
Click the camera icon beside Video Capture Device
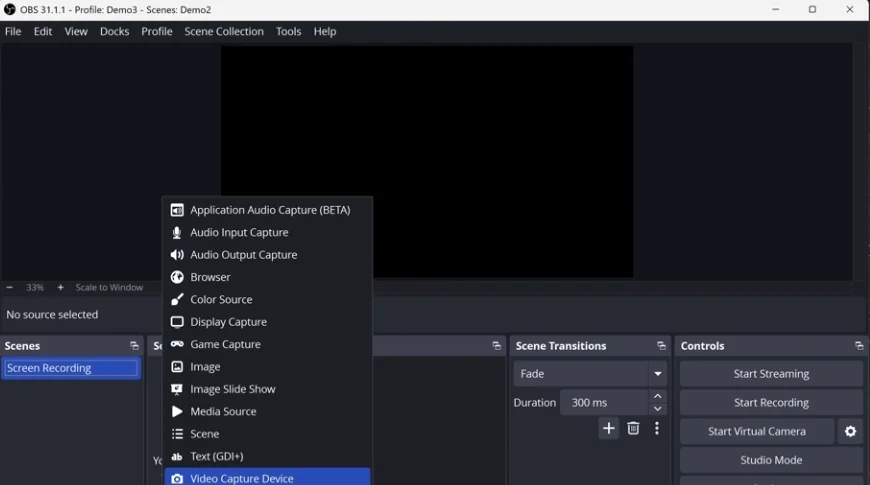click(x=177, y=478)
